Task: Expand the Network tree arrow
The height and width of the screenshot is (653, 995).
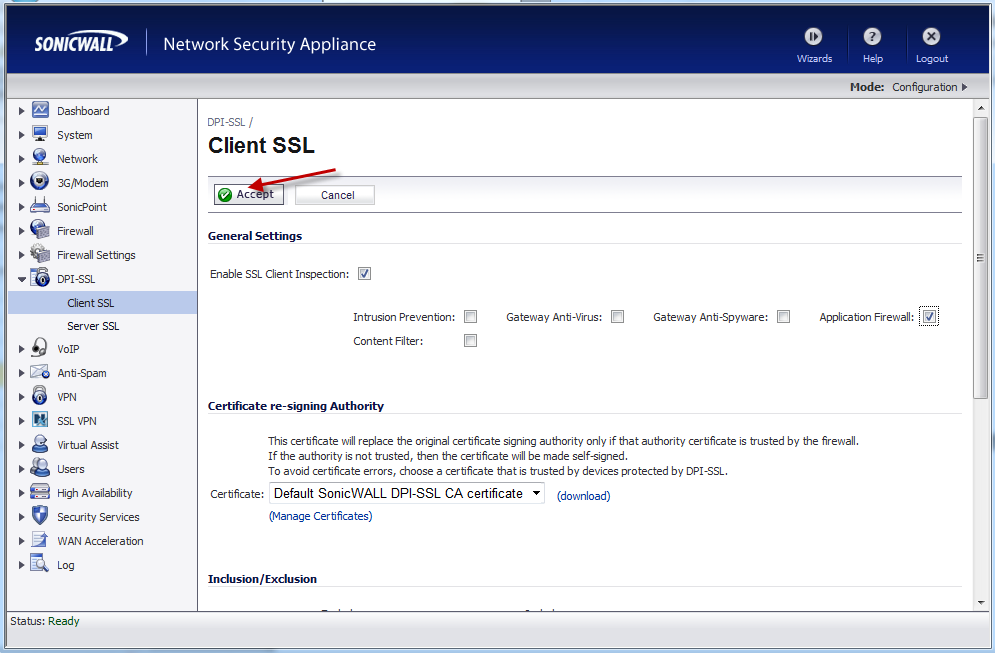Action: (x=21, y=159)
